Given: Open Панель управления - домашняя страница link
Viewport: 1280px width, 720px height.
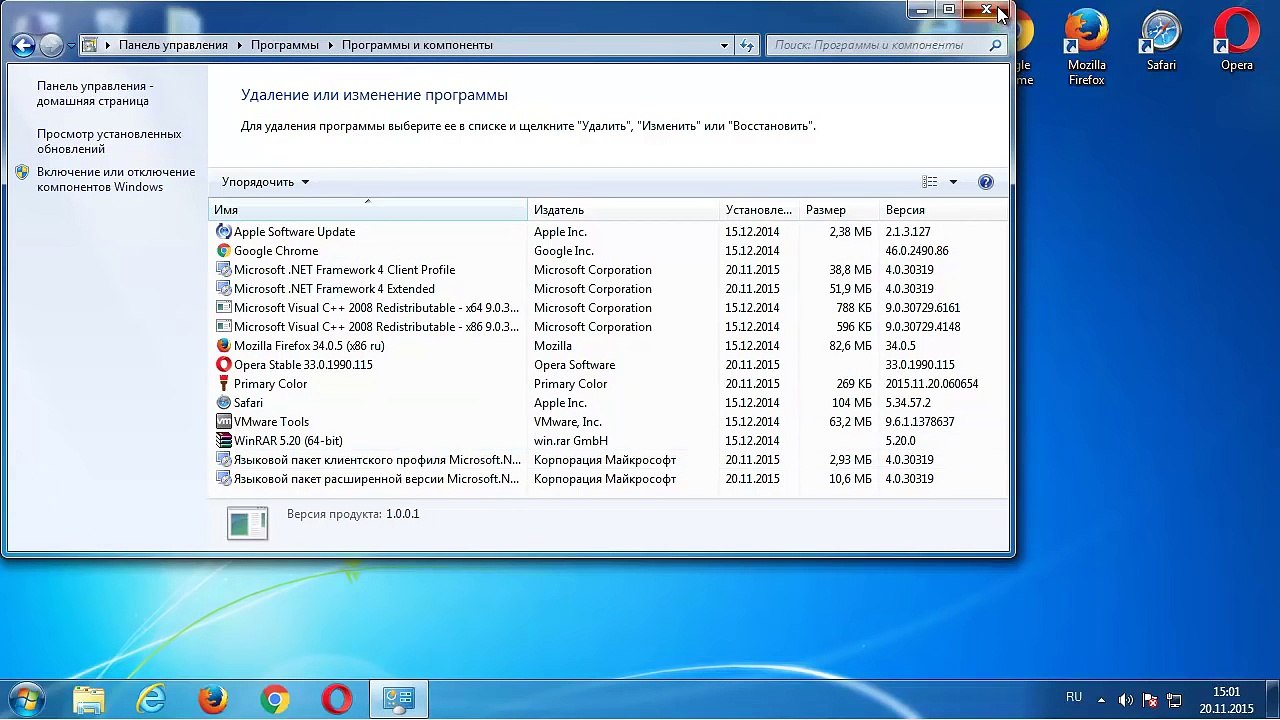Looking at the screenshot, I should tap(95, 93).
